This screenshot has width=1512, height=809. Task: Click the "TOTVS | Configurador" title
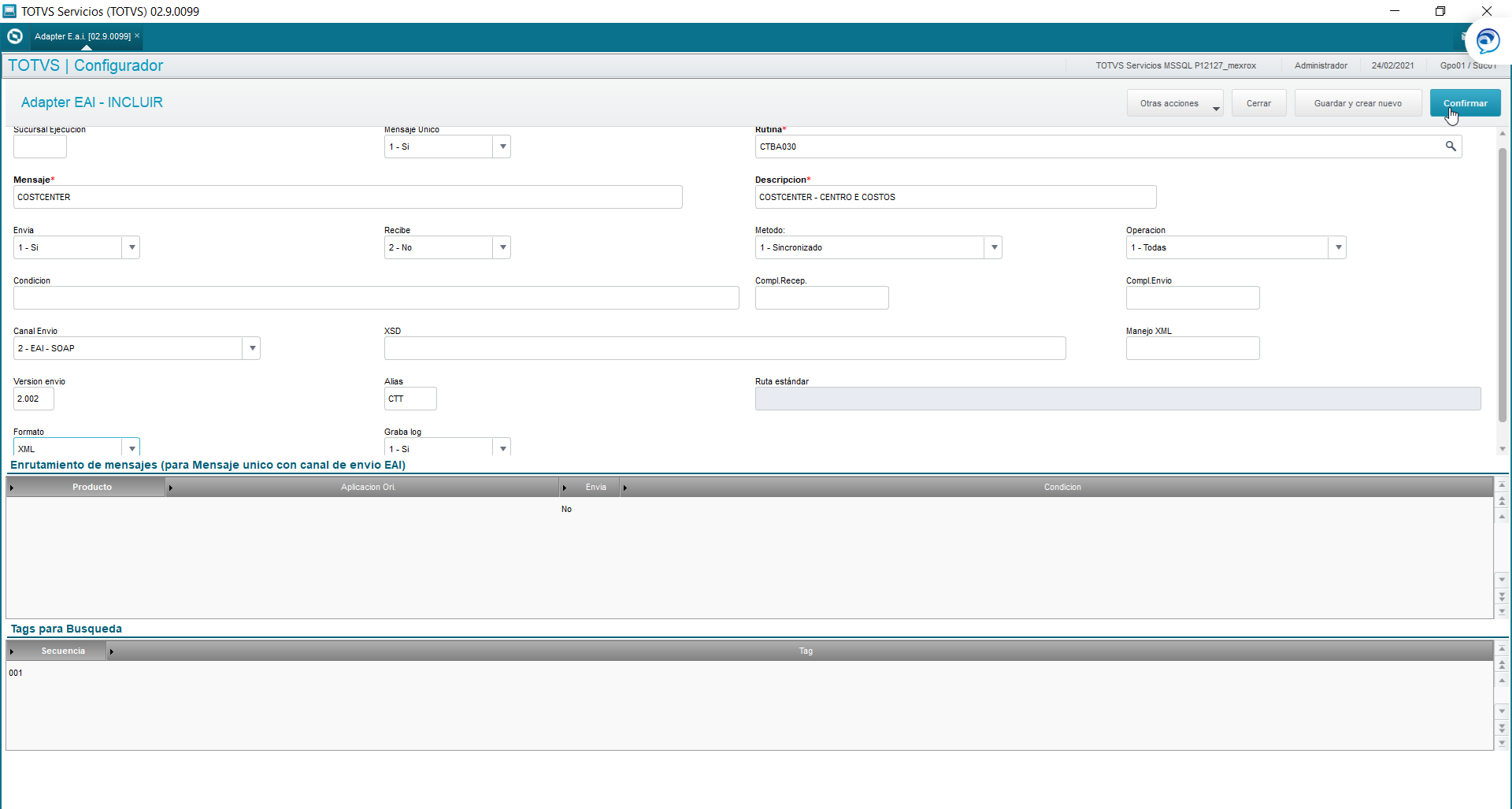[x=85, y=65]
